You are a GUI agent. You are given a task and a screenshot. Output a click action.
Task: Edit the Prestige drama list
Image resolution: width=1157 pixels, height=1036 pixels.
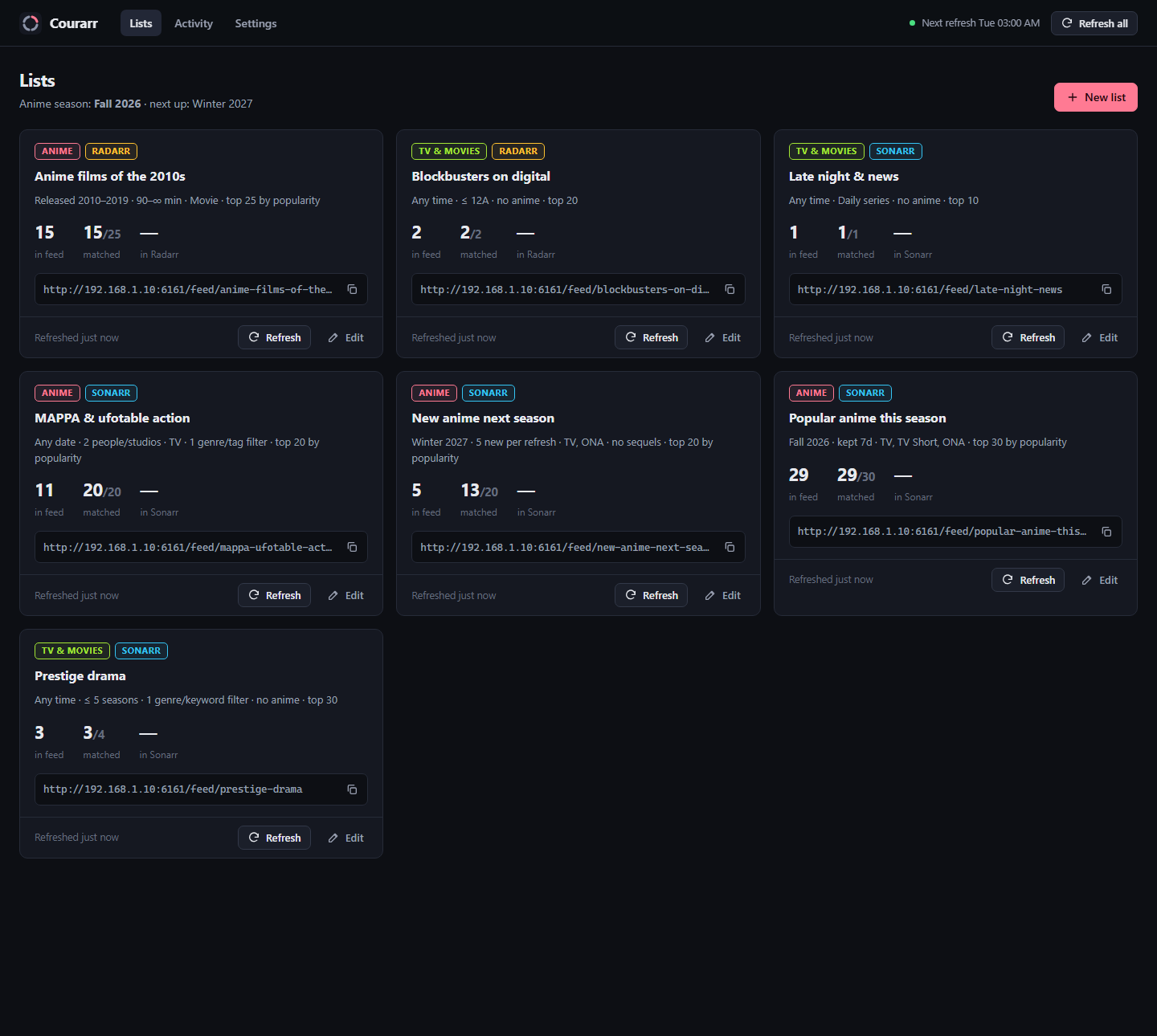(x=346, y=838)
